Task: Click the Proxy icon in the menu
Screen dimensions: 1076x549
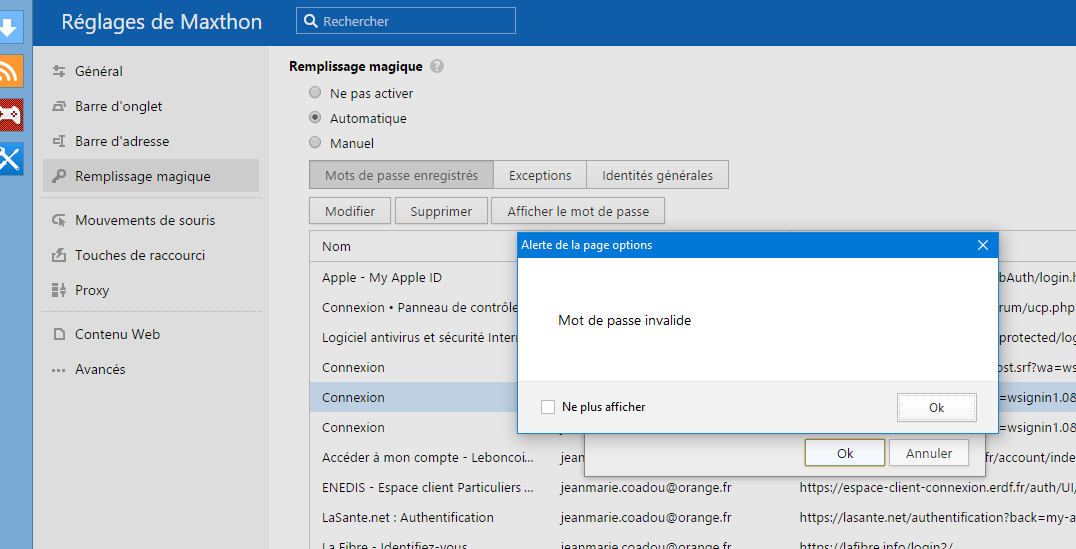Action: coord(59,290)
